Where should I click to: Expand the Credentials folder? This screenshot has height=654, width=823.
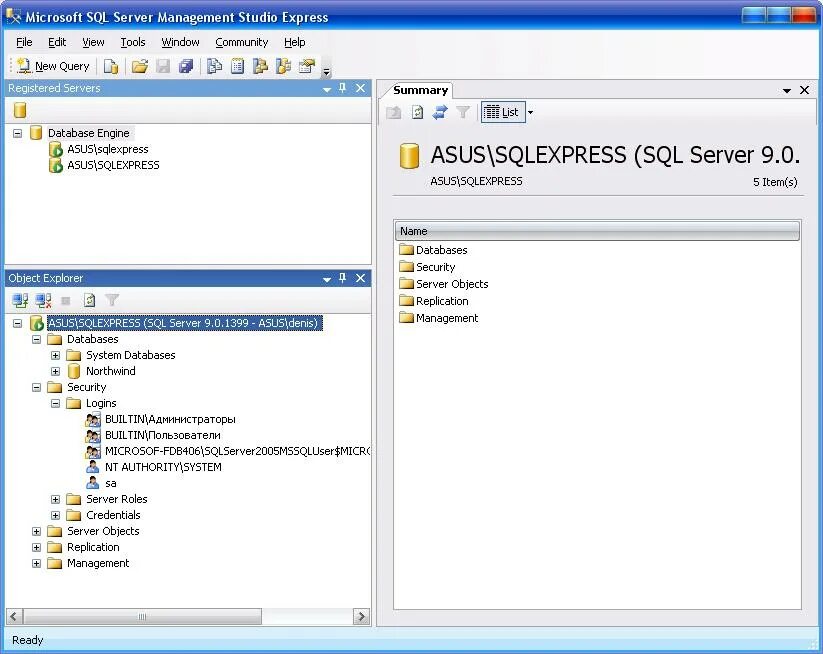[x=55, y=515]
